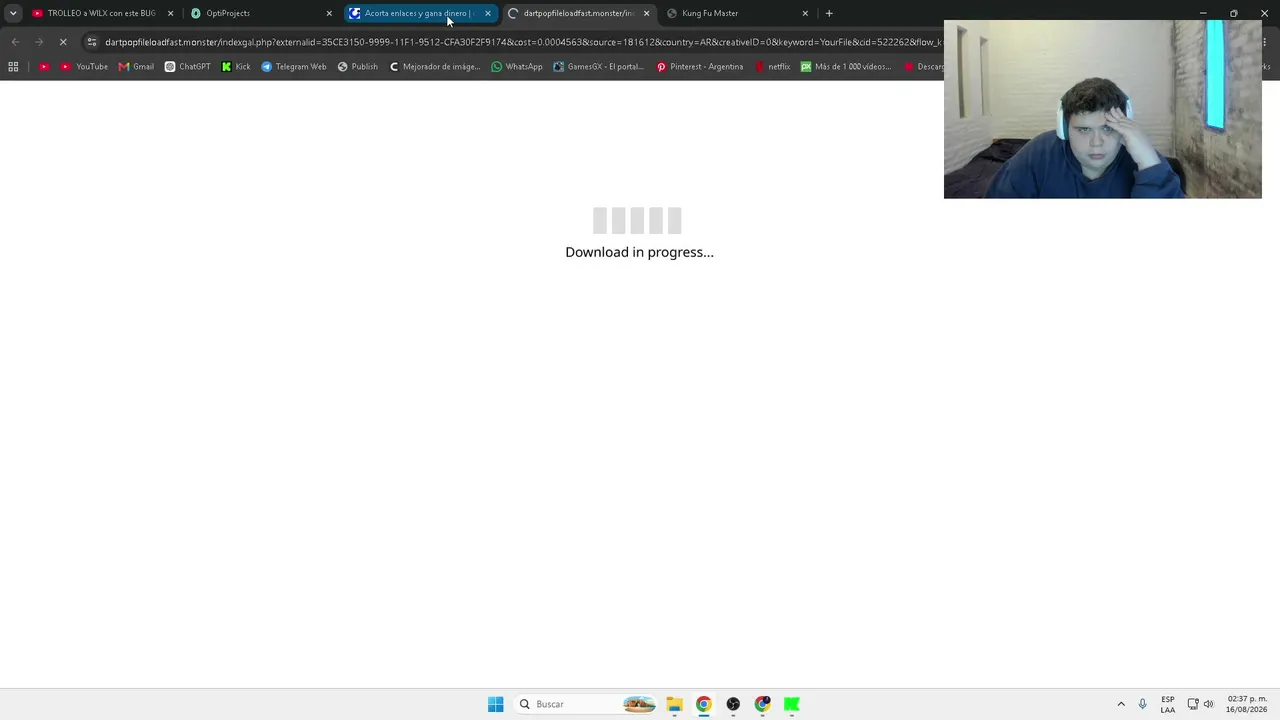Open the Telegram Web bookmark
This screenshot has height=720, width=1280.
294,67
